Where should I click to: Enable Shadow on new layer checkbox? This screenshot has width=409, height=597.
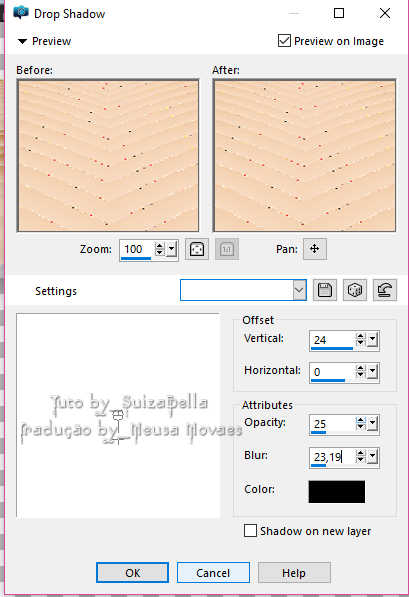click(x=250, y=530)
